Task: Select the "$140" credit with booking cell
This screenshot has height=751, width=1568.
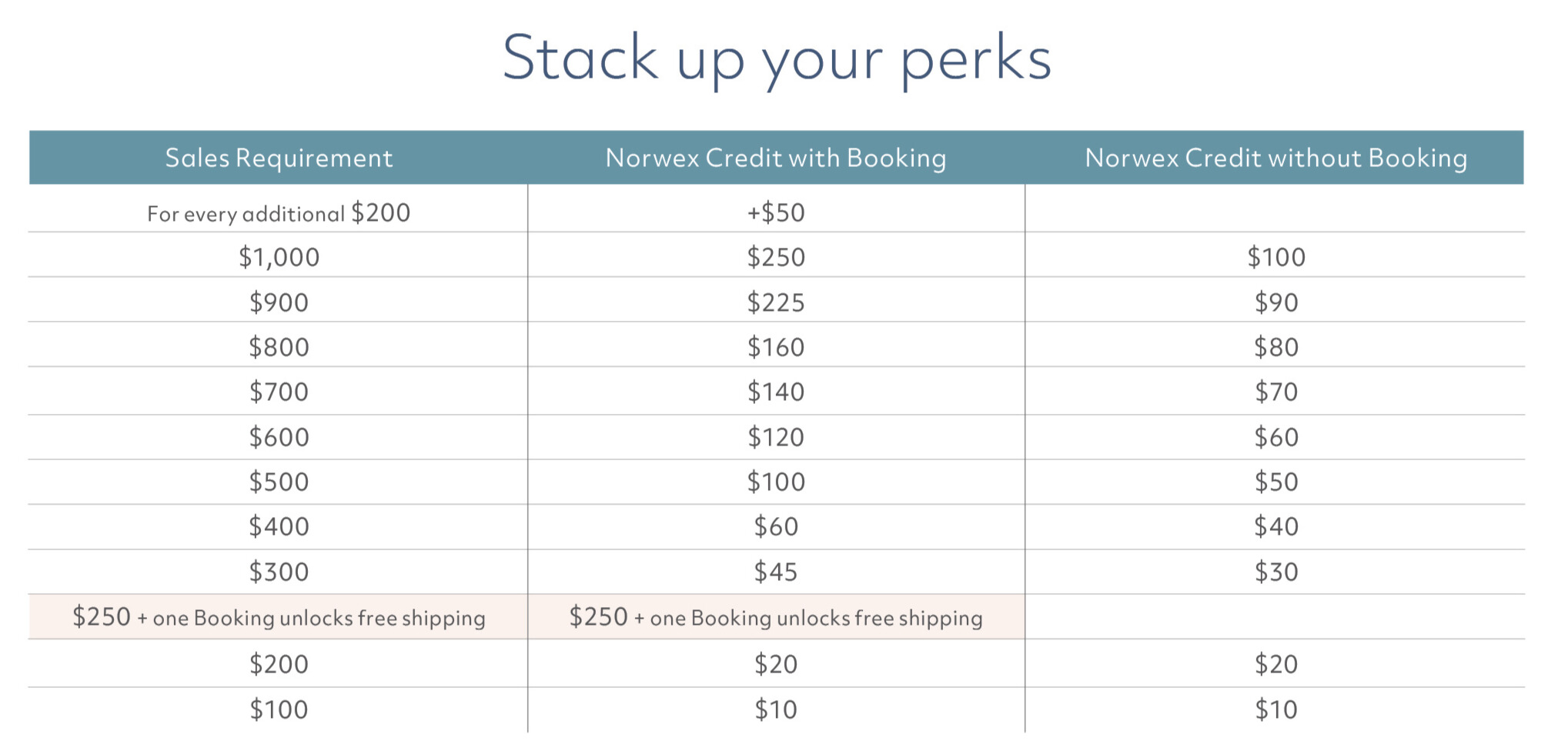Action: click(776, 392)
